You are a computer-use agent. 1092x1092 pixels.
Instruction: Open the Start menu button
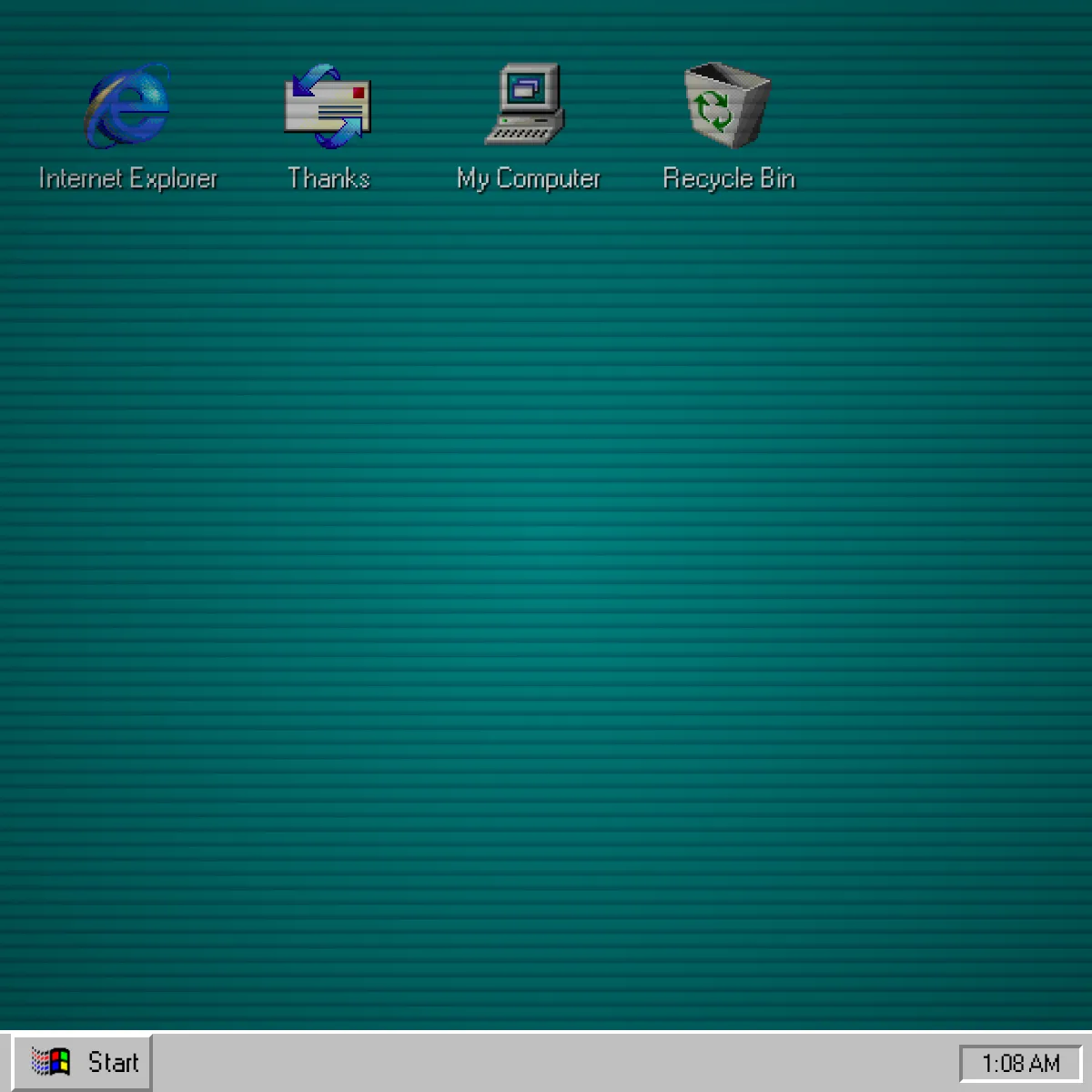[83, 1062]
